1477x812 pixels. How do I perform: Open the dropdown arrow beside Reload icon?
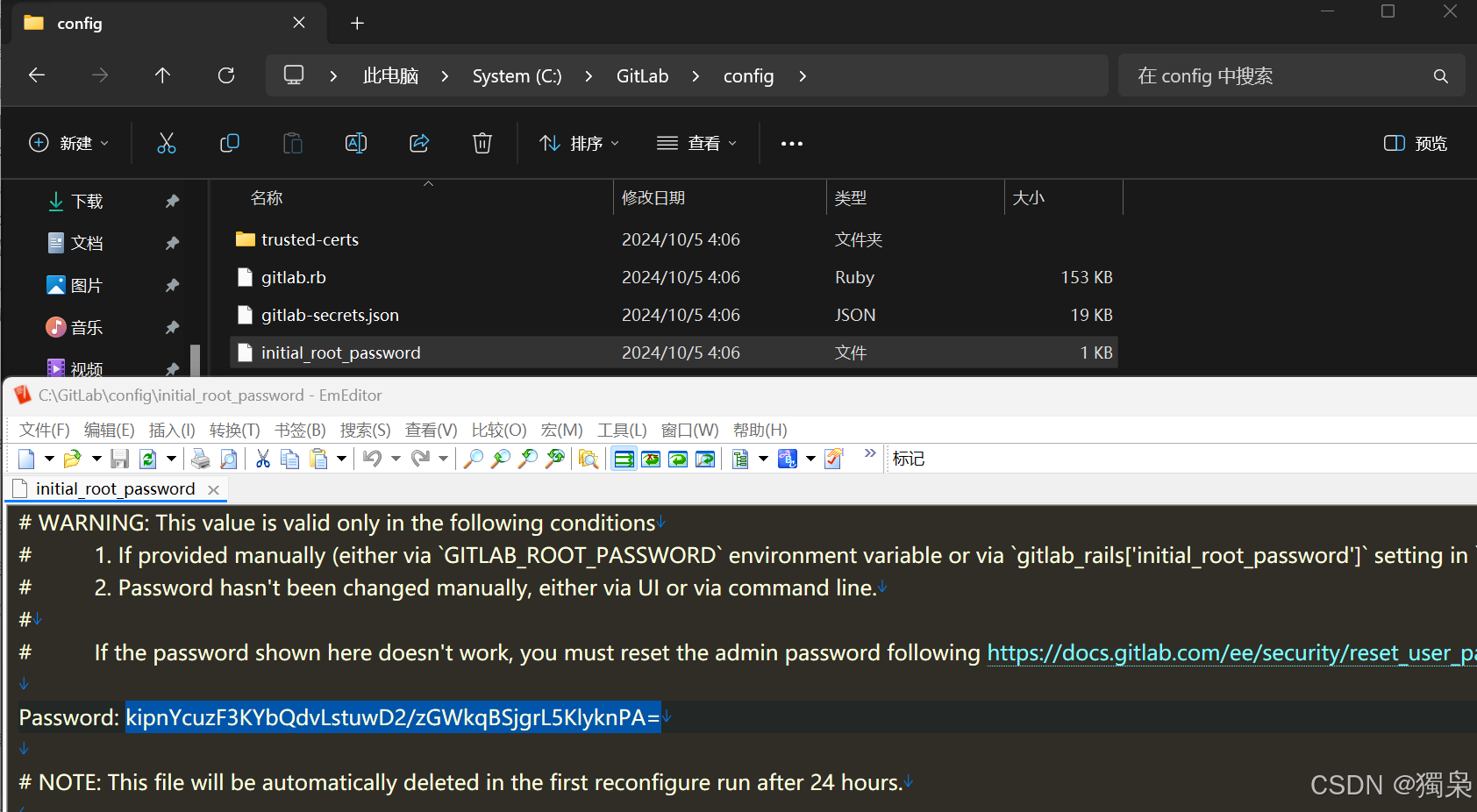[x=171, y=459]
